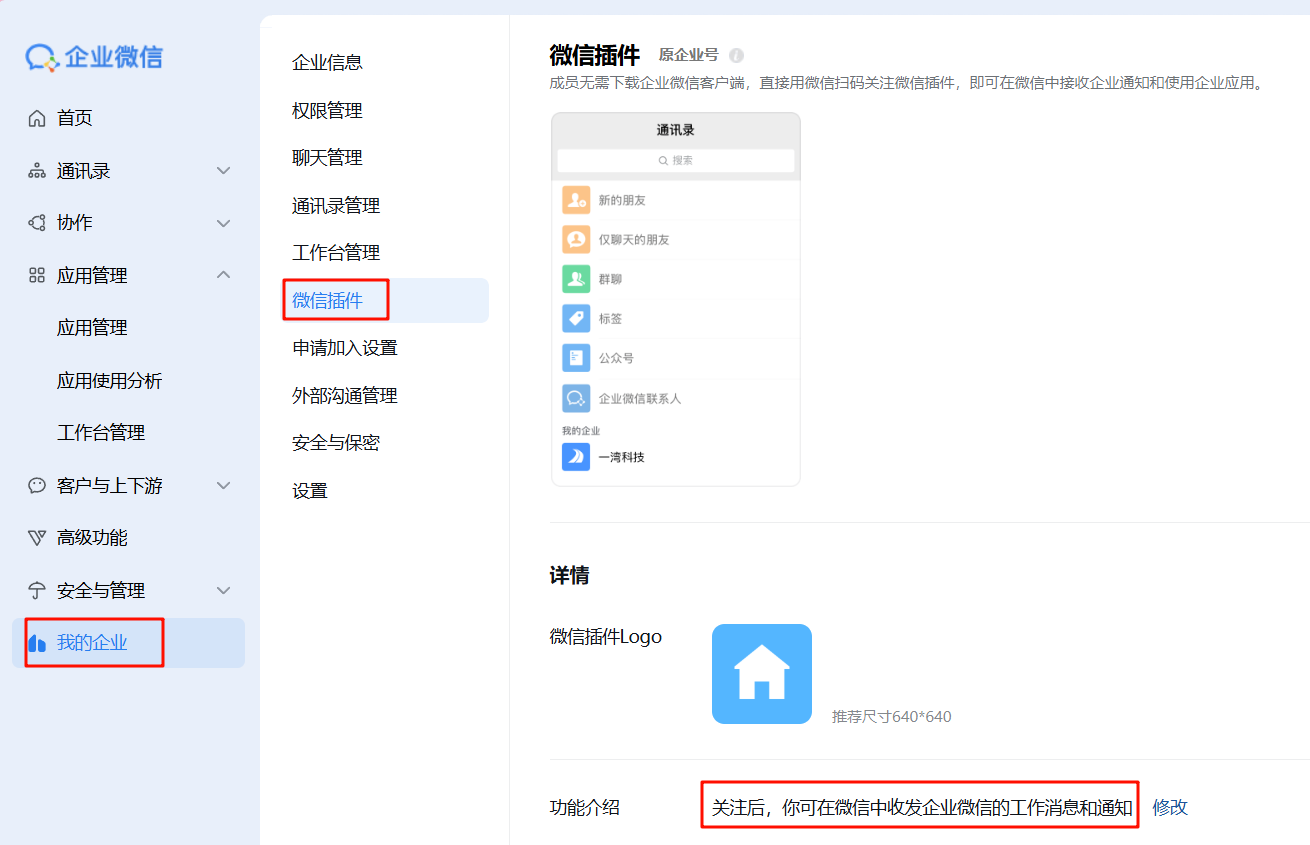Click the 详情 section heading
The width and height of the screenshot is (1310, 845).
point(569,576)
